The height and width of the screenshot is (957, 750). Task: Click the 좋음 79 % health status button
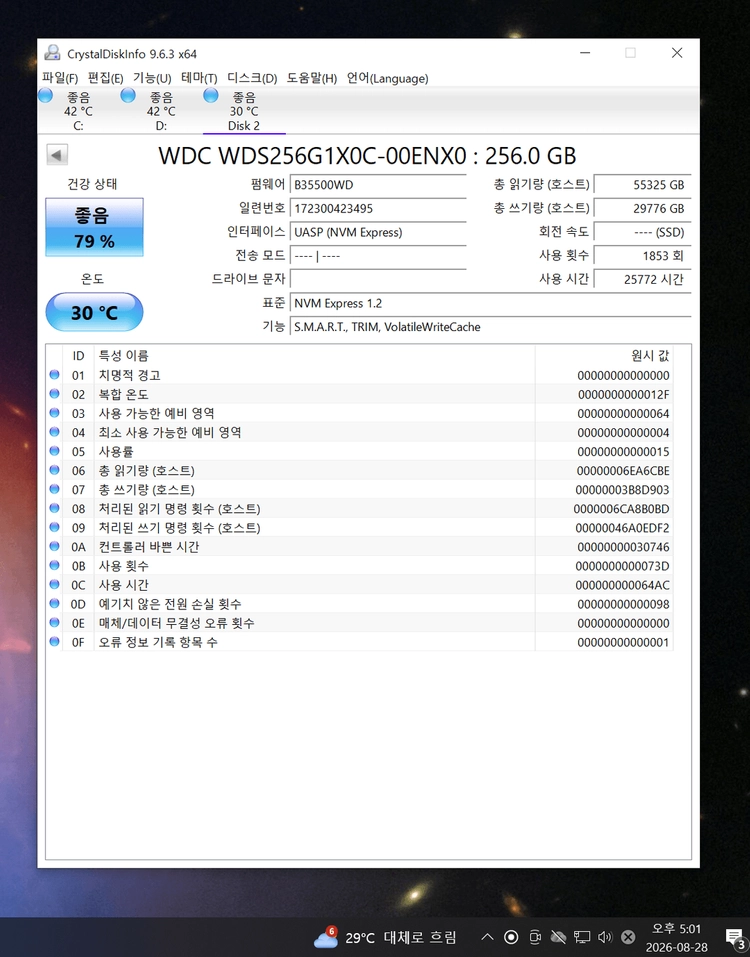point(95,227)
